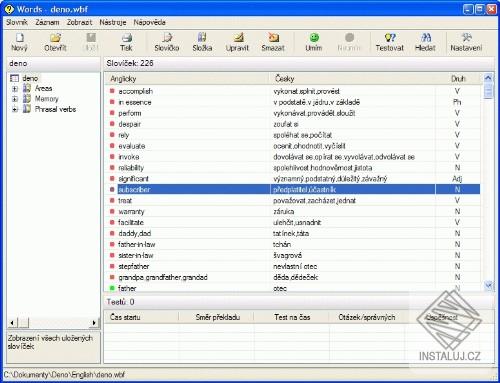Print the list with Tisk icon
Image resolution: width=500 pixels, height=383 pixels.
click(x=126, y=37)
